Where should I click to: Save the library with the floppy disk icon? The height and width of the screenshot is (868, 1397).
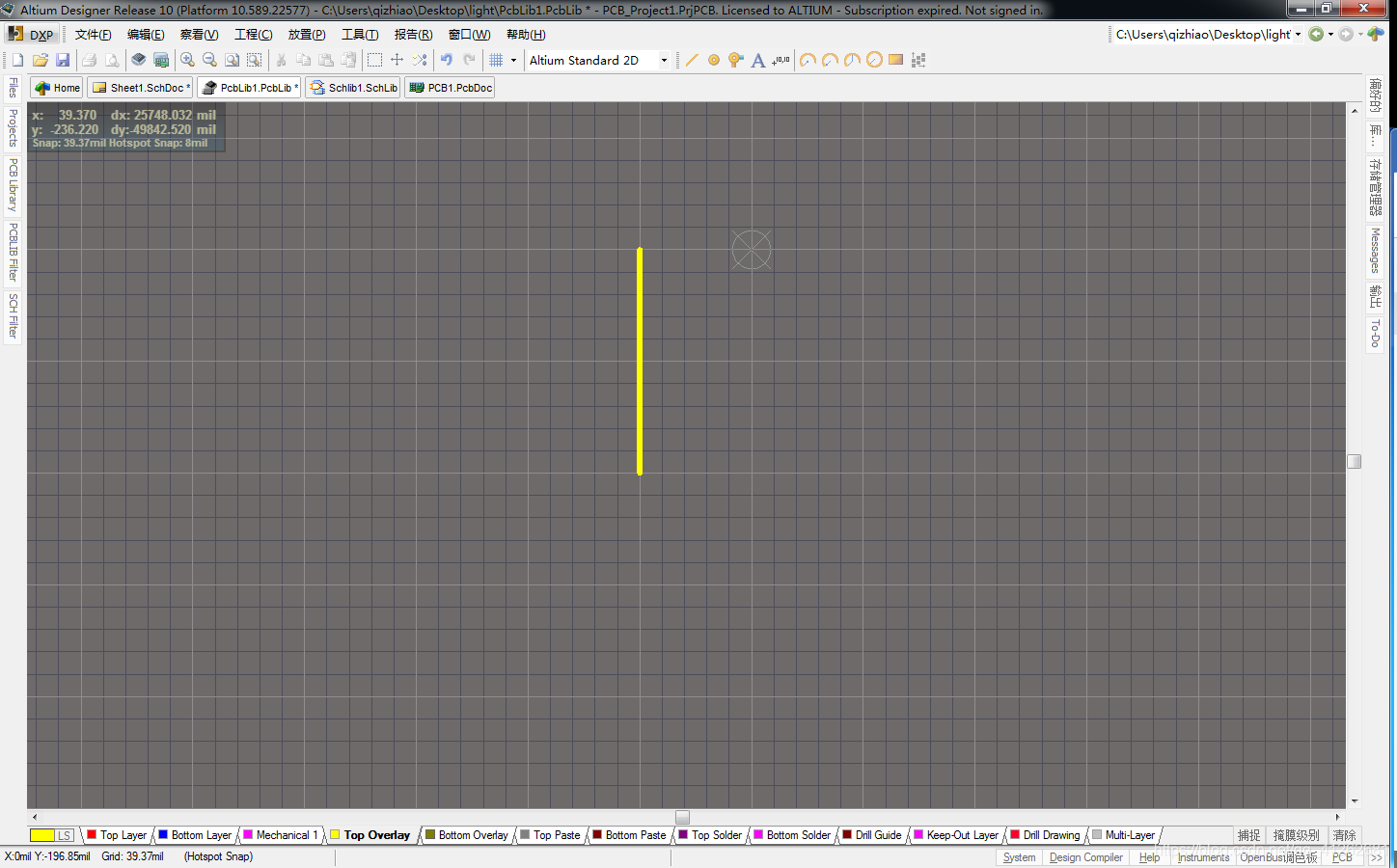pyautogui.click(x=63, y=60)
